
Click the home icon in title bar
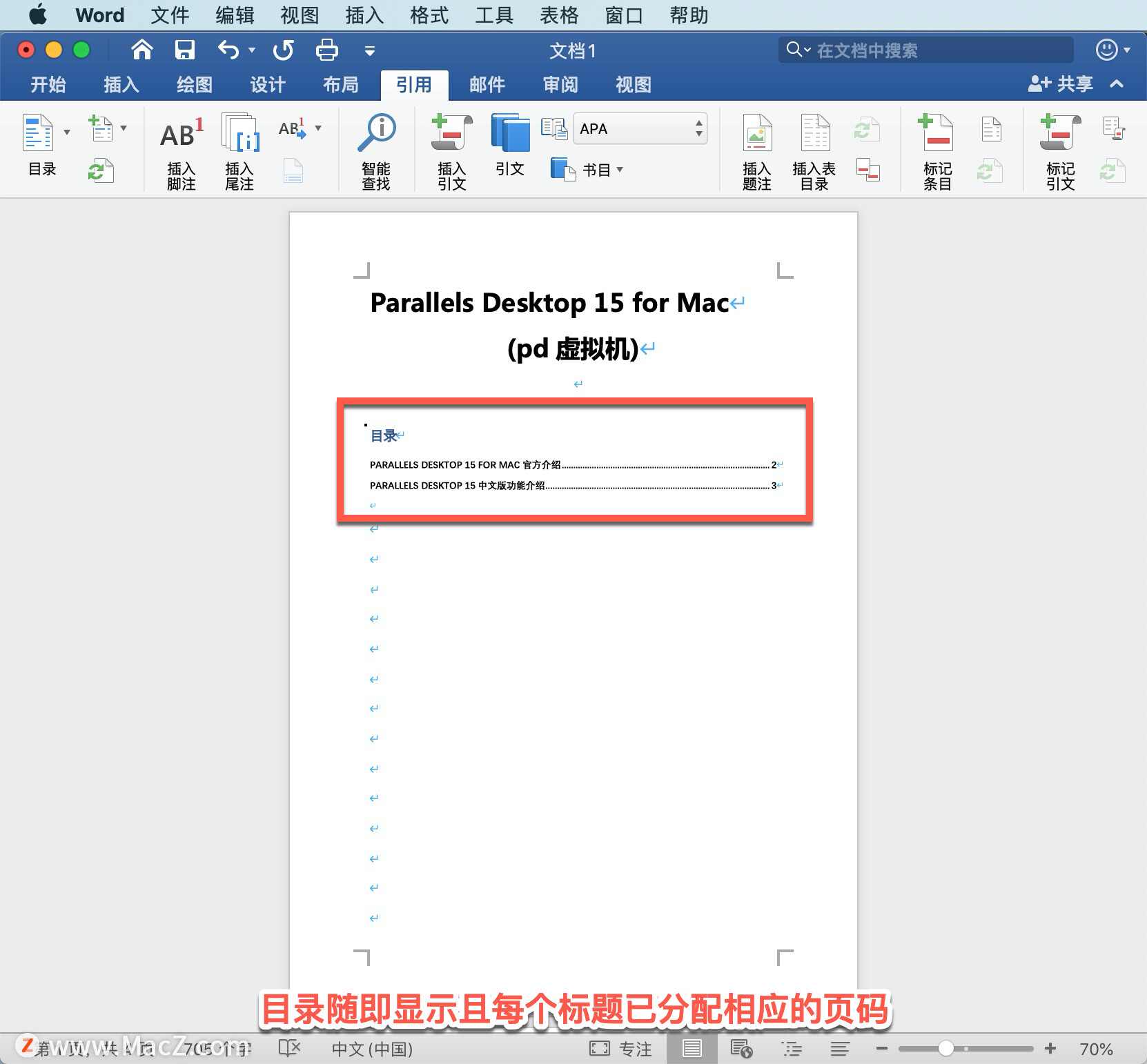(142, 50)
